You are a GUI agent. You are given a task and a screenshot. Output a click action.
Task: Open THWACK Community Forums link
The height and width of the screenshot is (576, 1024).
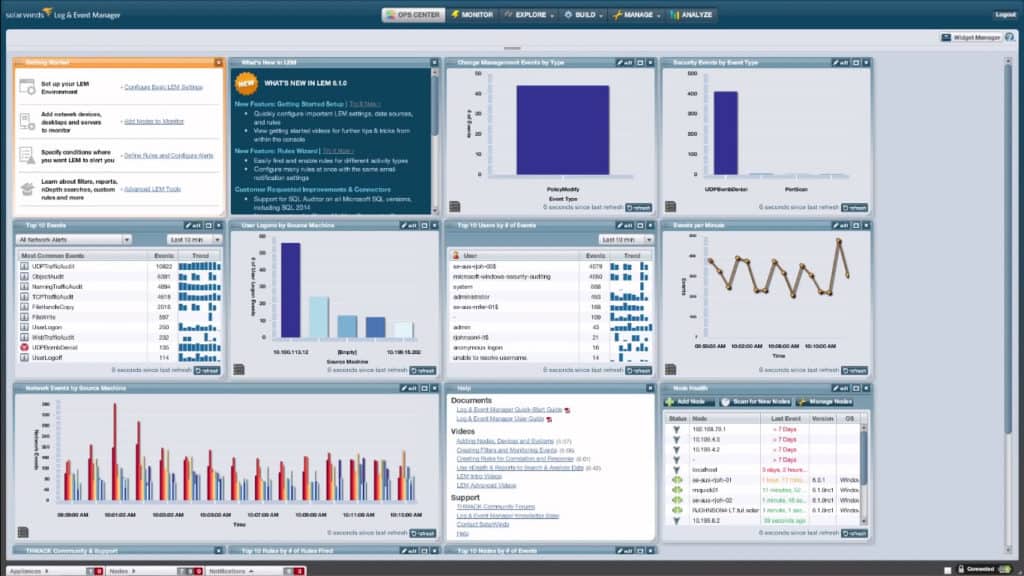(x=495, y=506)
